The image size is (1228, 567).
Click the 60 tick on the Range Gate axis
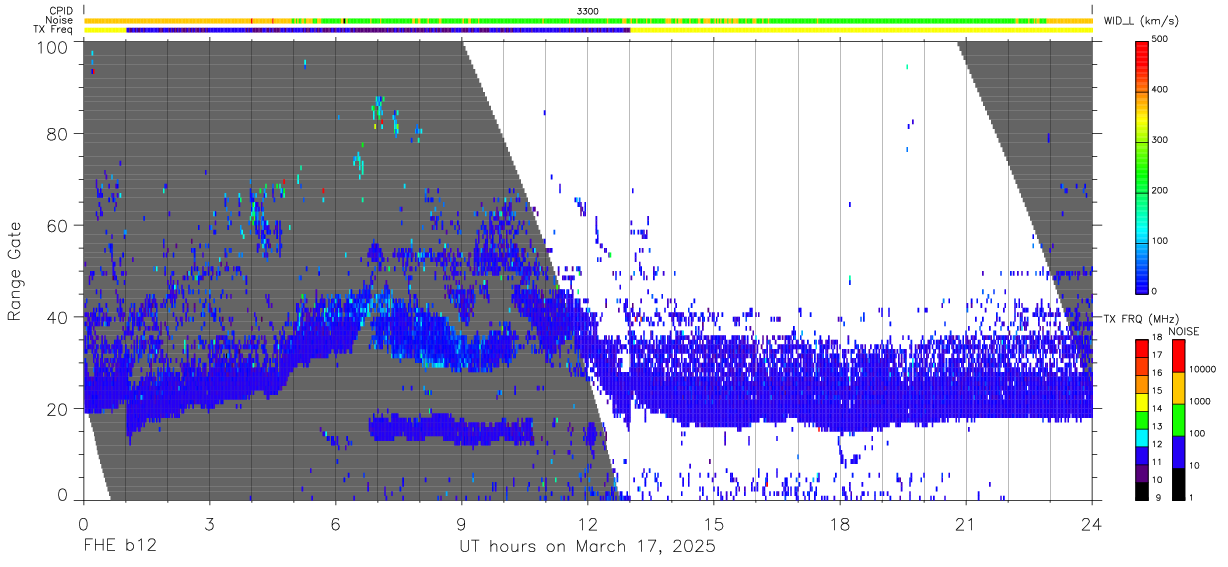tap(59, 225)
